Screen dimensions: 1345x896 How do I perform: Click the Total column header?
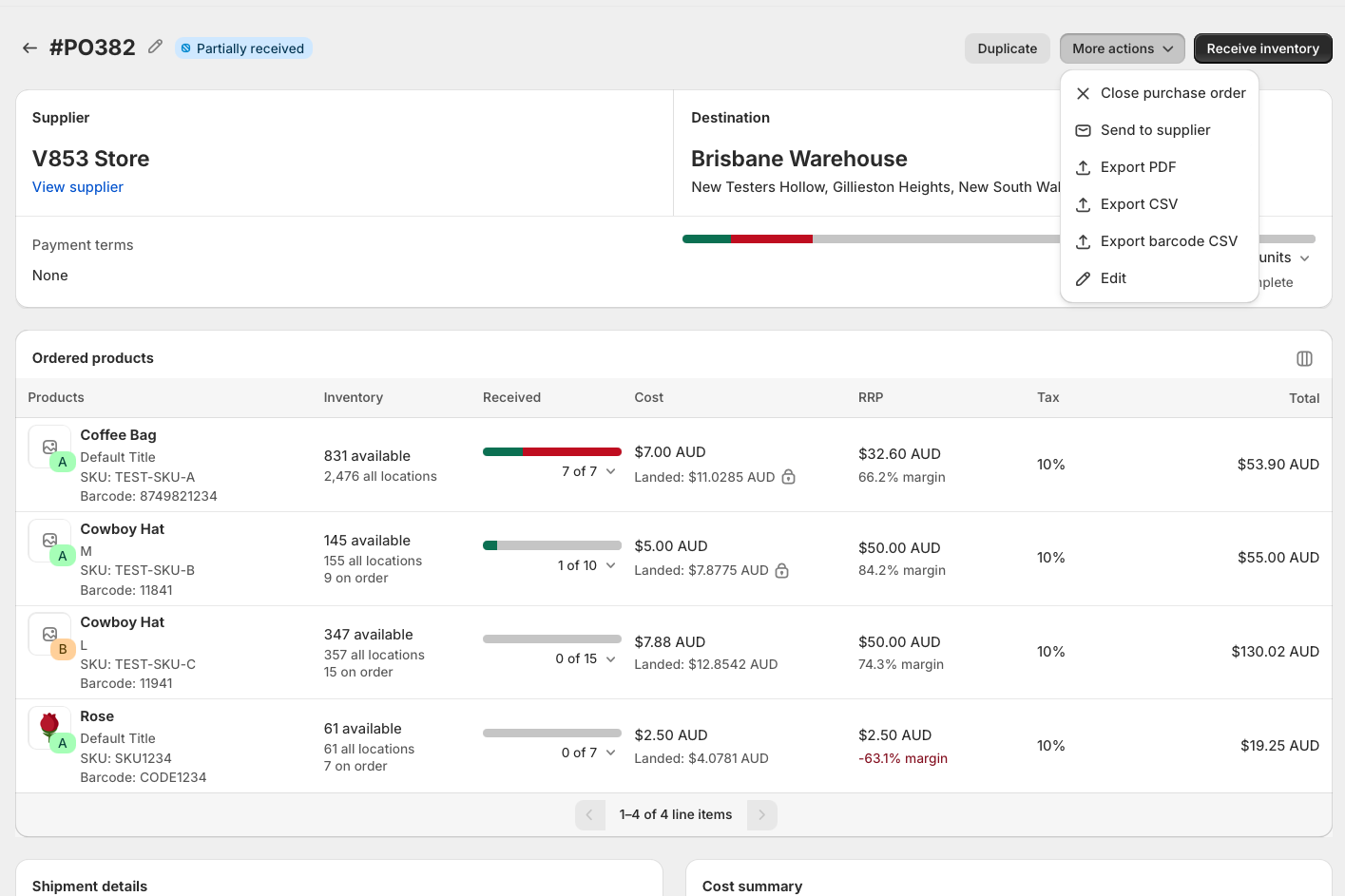pyautogui.click(x=1304, y=398)
